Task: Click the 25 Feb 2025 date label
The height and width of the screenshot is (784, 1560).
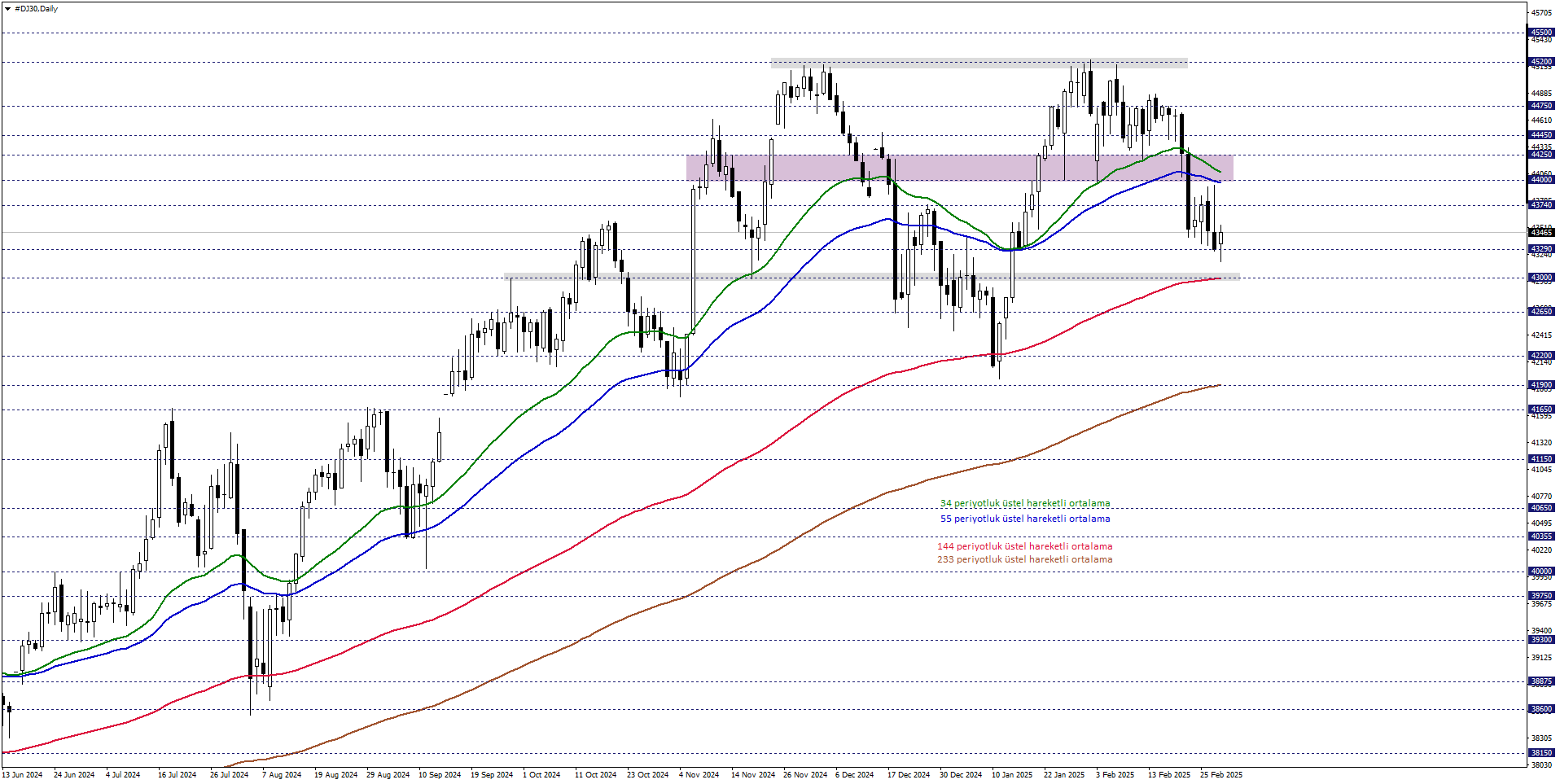Action: point(1220,775)
